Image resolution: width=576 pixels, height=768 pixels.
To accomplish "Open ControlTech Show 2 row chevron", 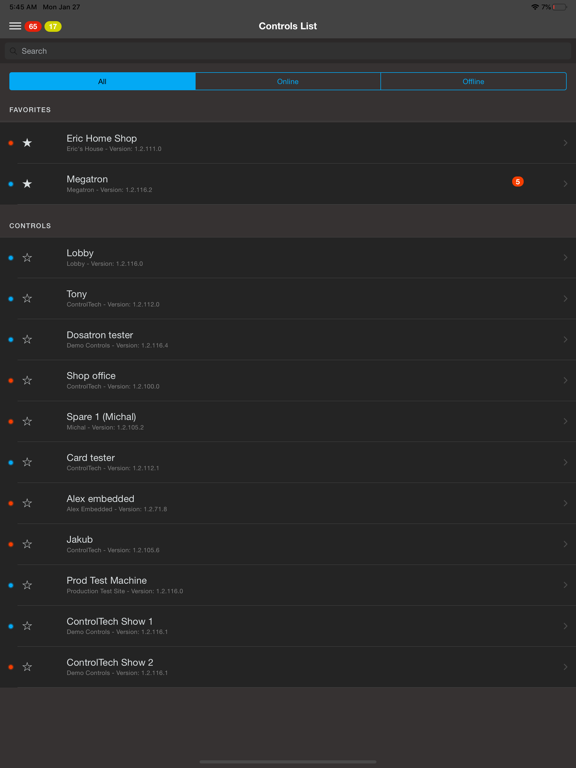I will (566, 667).
